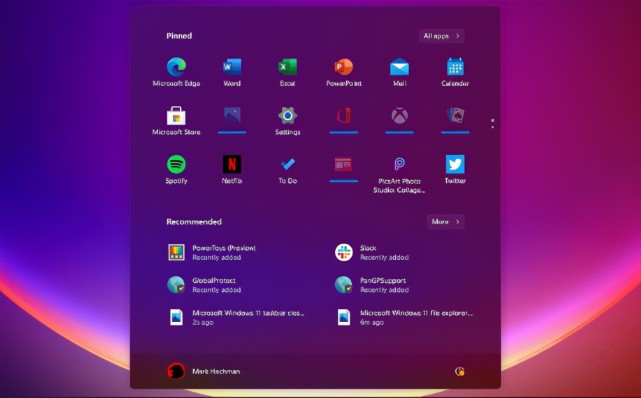Click the Xbox app icon still downloading
The width and height of the screenshot is (641, 398).
pos(399,116)
